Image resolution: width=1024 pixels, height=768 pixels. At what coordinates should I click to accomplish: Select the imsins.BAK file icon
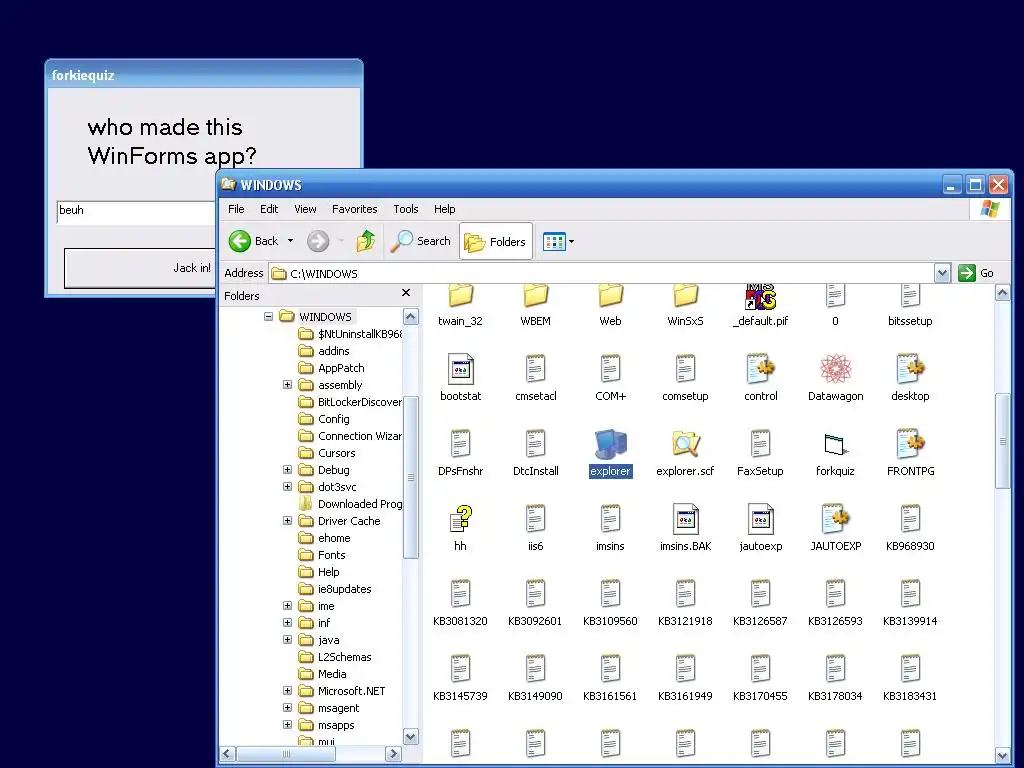pos(685,519)
